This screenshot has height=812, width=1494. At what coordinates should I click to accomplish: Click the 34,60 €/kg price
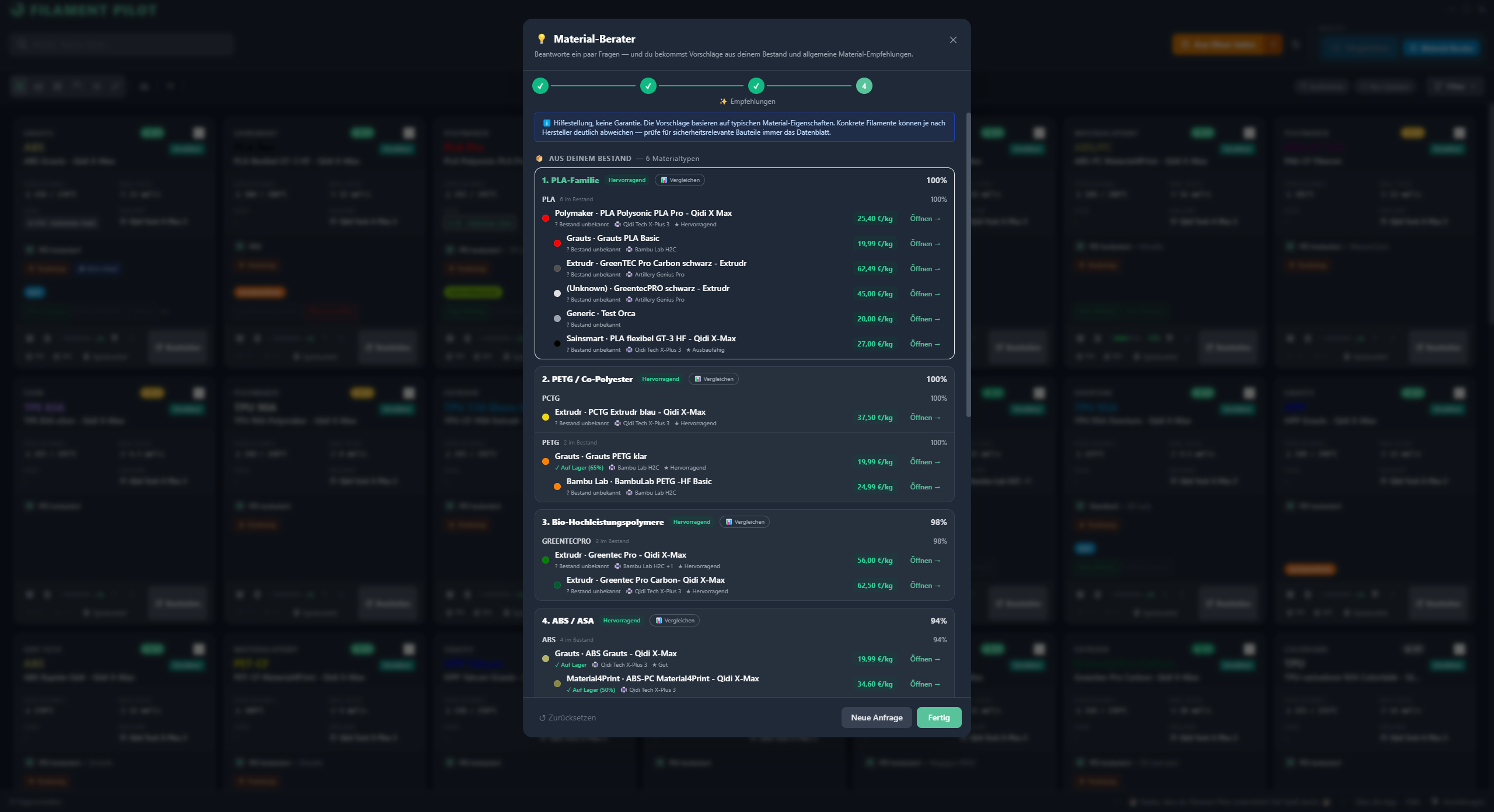click(x=875, y=684)
